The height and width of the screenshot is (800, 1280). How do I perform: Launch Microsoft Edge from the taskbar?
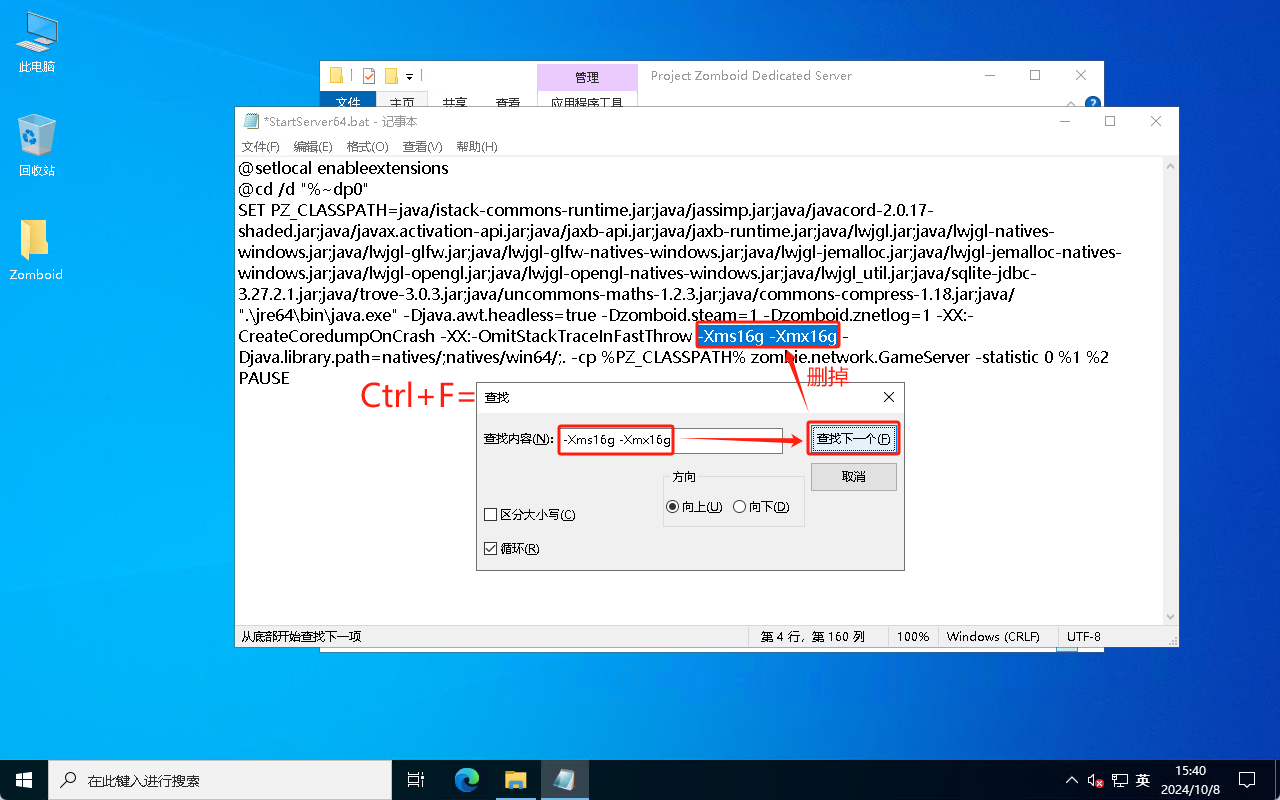pyautogui.click(x=467, y=780)
